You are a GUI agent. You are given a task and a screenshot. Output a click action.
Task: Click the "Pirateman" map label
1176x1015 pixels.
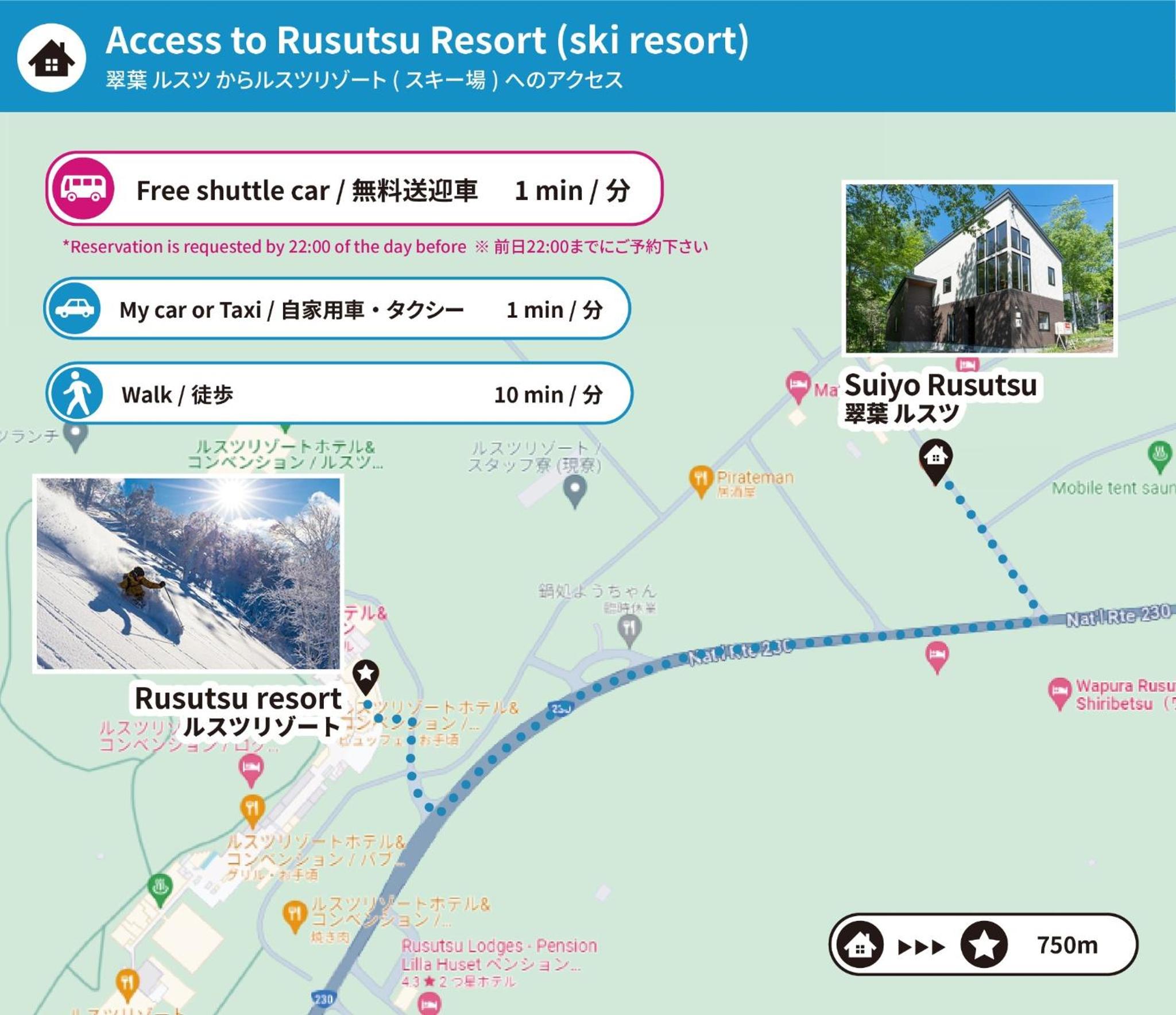pyautogui.click(x=755, y=477)
